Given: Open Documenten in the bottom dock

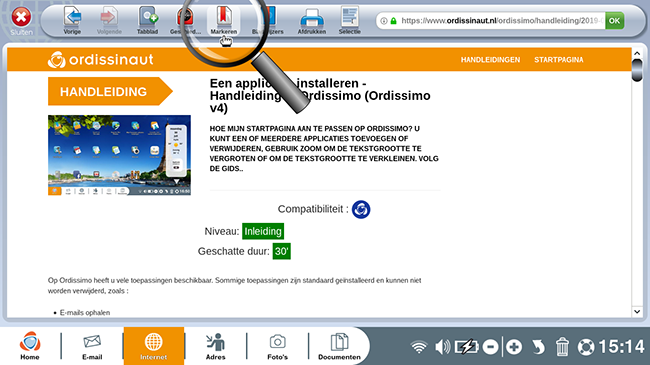Looking at the screenshot, I should click(x=339, y=346).
